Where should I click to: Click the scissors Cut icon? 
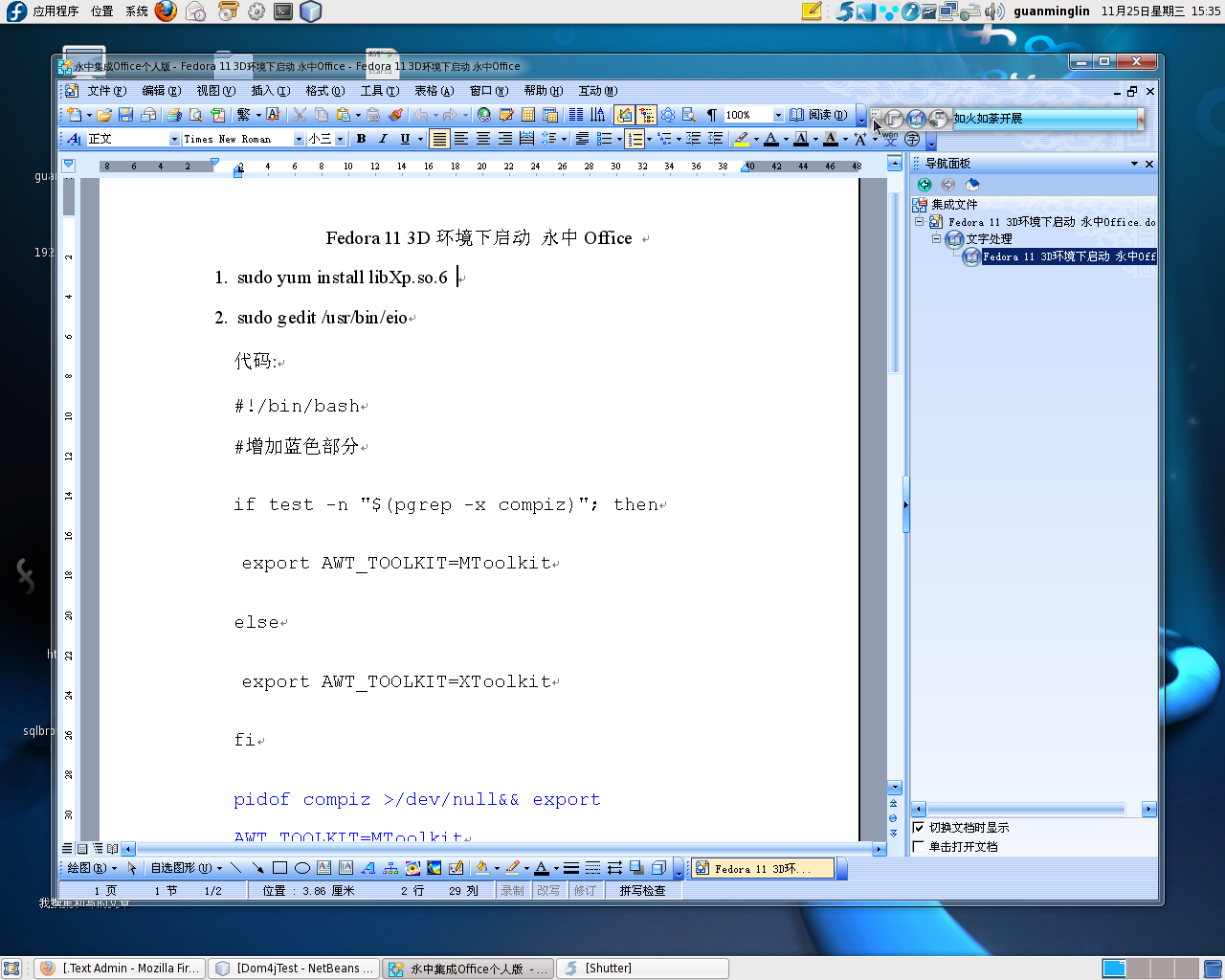point(300,115)
